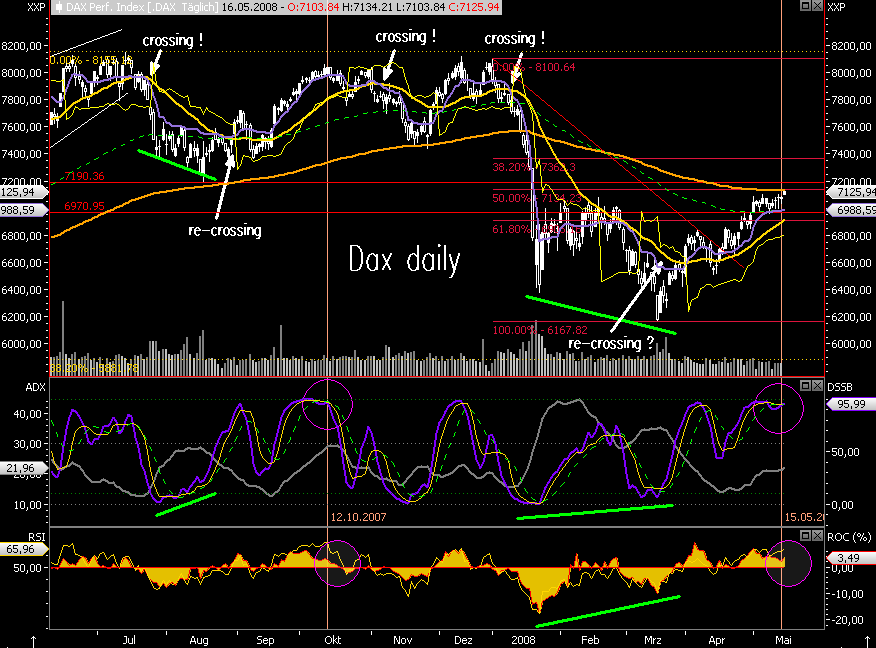
Task: Select the ADX axis label
Action: (35, 387)
